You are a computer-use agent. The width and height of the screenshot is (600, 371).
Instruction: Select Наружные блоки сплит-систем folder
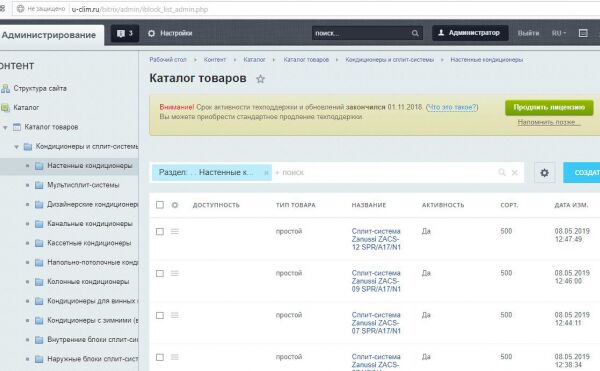pos(92,359)
